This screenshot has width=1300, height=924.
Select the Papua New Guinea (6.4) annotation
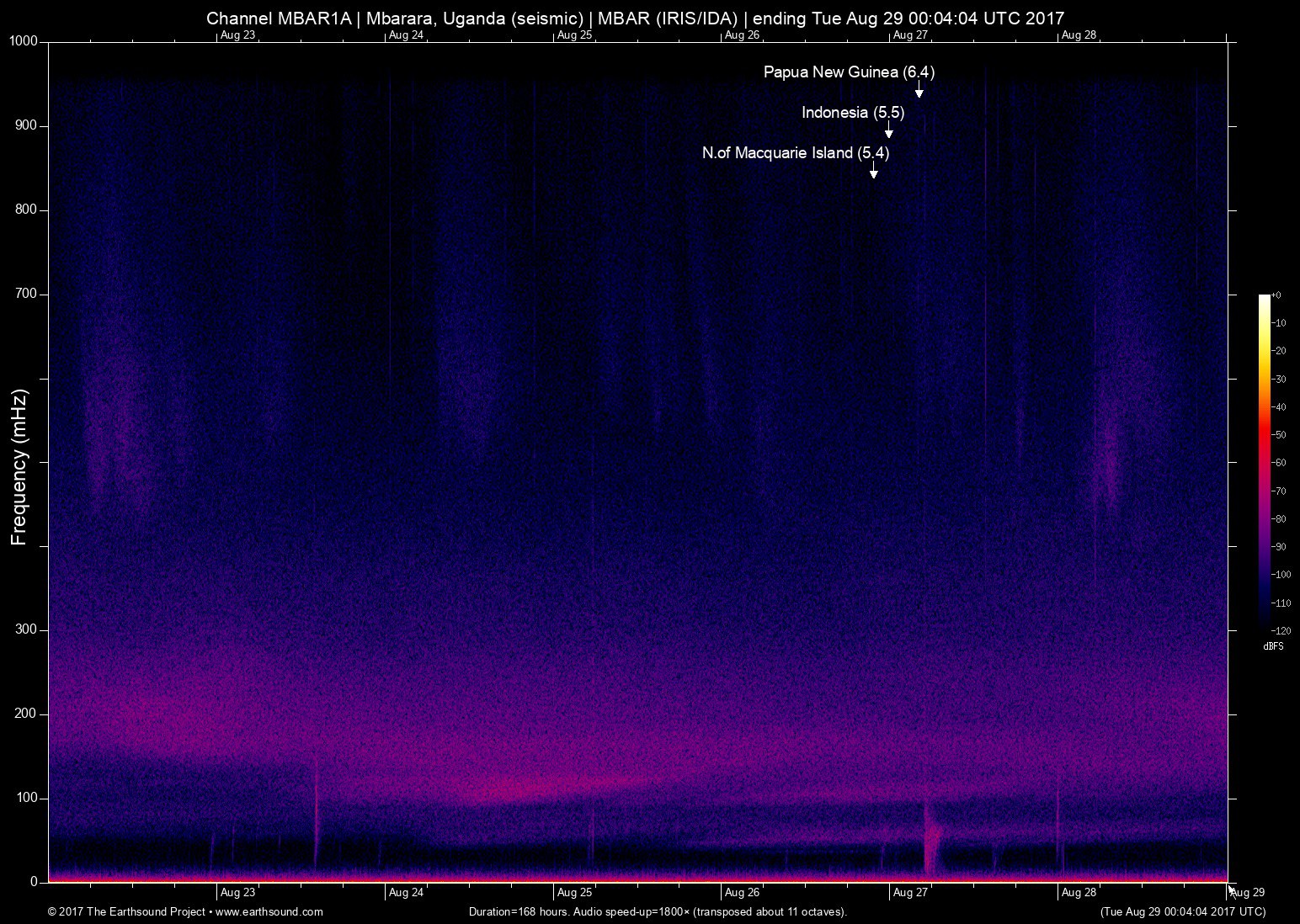click(x=848, y=72)
